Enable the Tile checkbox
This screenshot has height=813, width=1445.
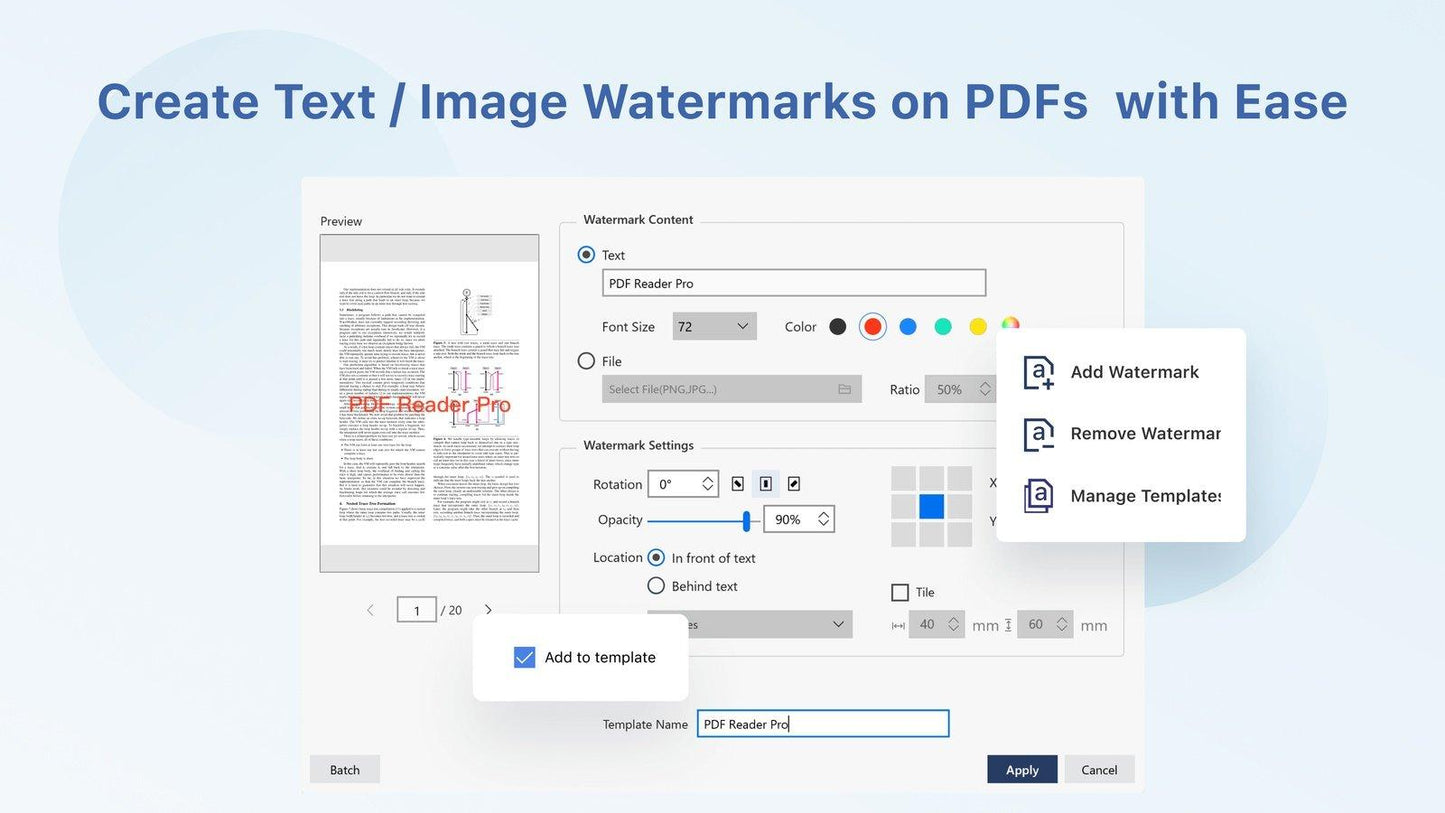(x=900, y=592)
